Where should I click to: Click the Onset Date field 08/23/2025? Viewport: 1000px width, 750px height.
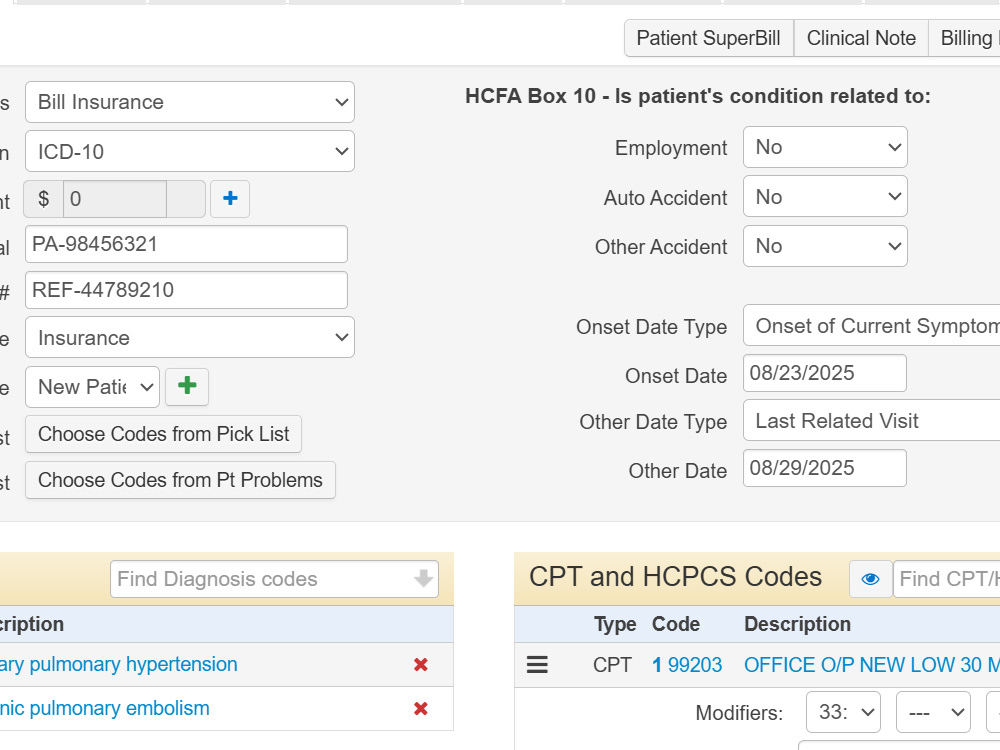point(825,373)
